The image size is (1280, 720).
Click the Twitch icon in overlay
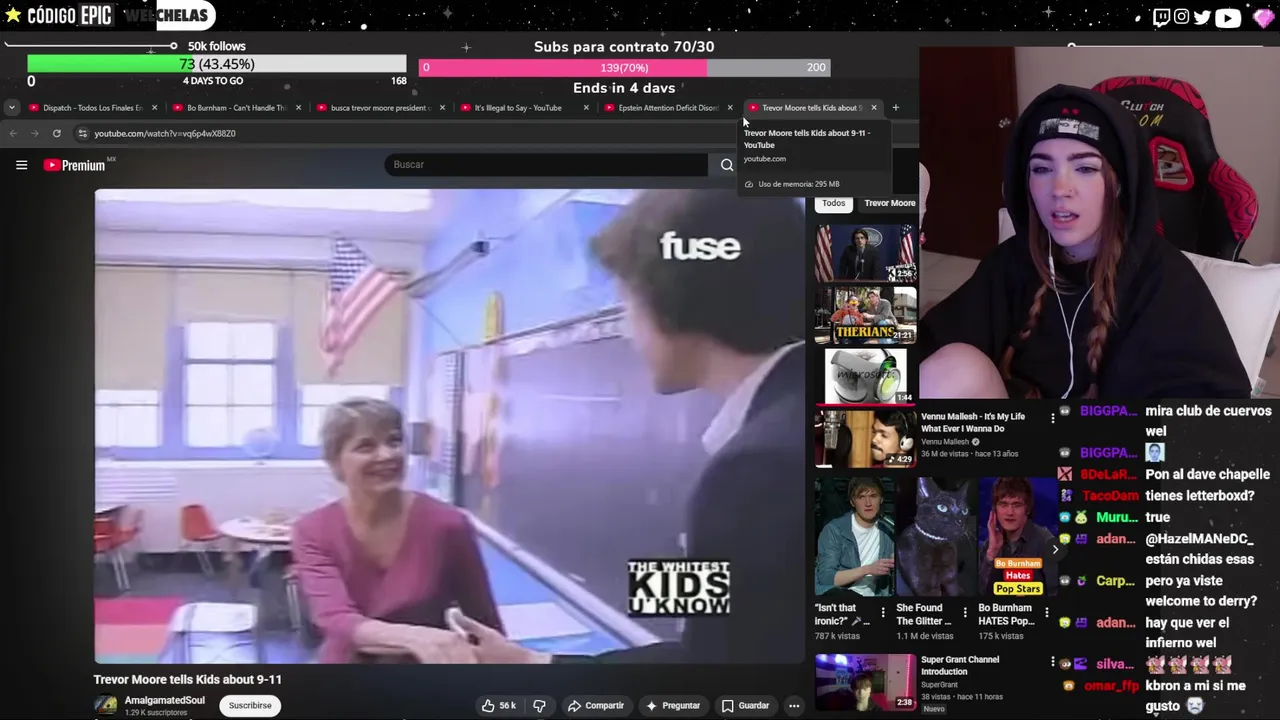click(x=1161, y=17)
